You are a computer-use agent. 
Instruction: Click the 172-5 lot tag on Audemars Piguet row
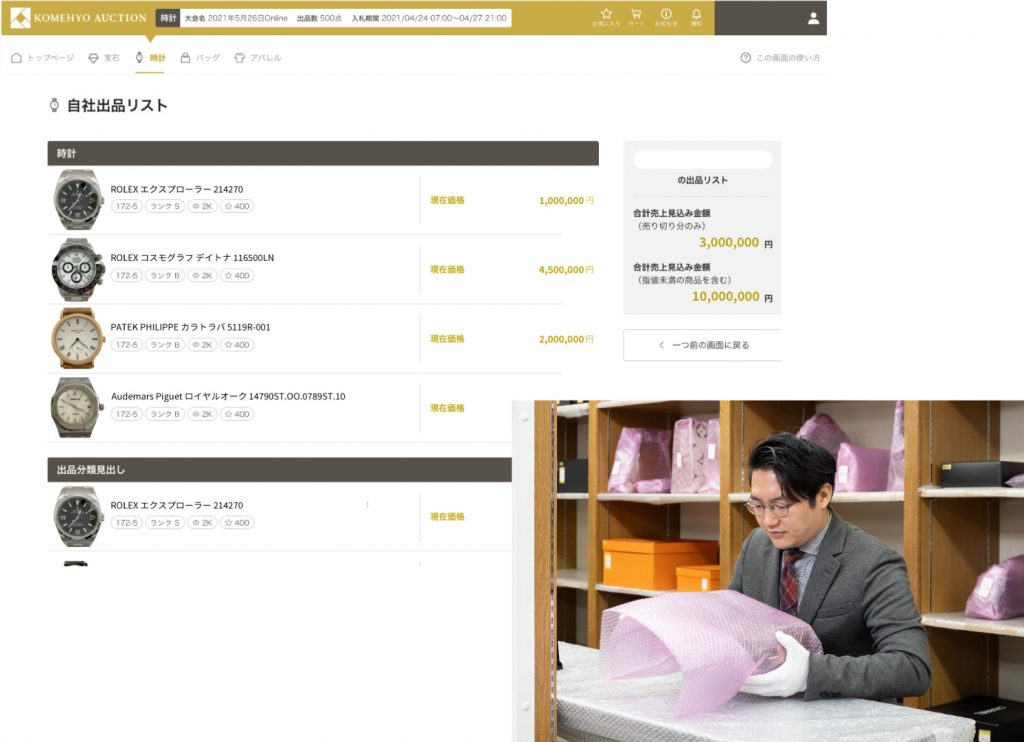pos(127,414)
